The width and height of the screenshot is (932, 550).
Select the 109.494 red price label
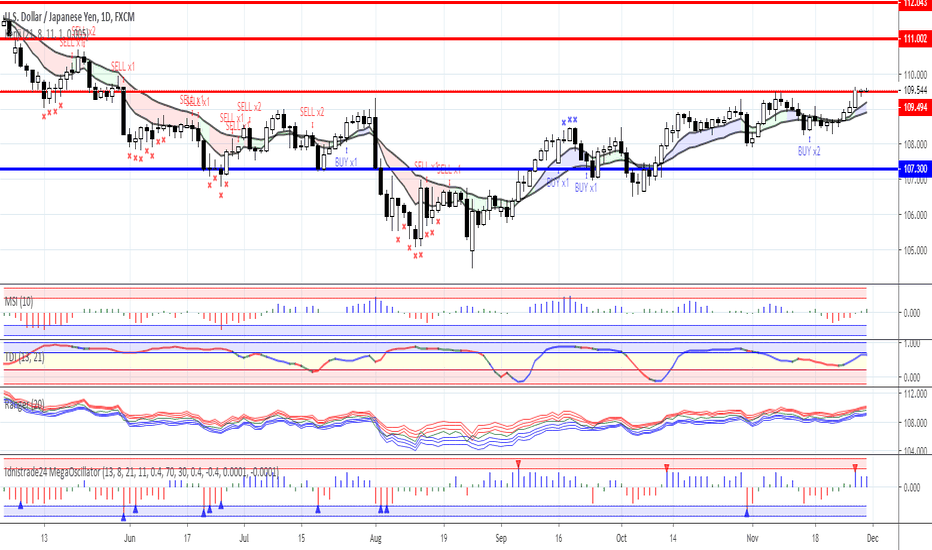[x=915, y=106]
